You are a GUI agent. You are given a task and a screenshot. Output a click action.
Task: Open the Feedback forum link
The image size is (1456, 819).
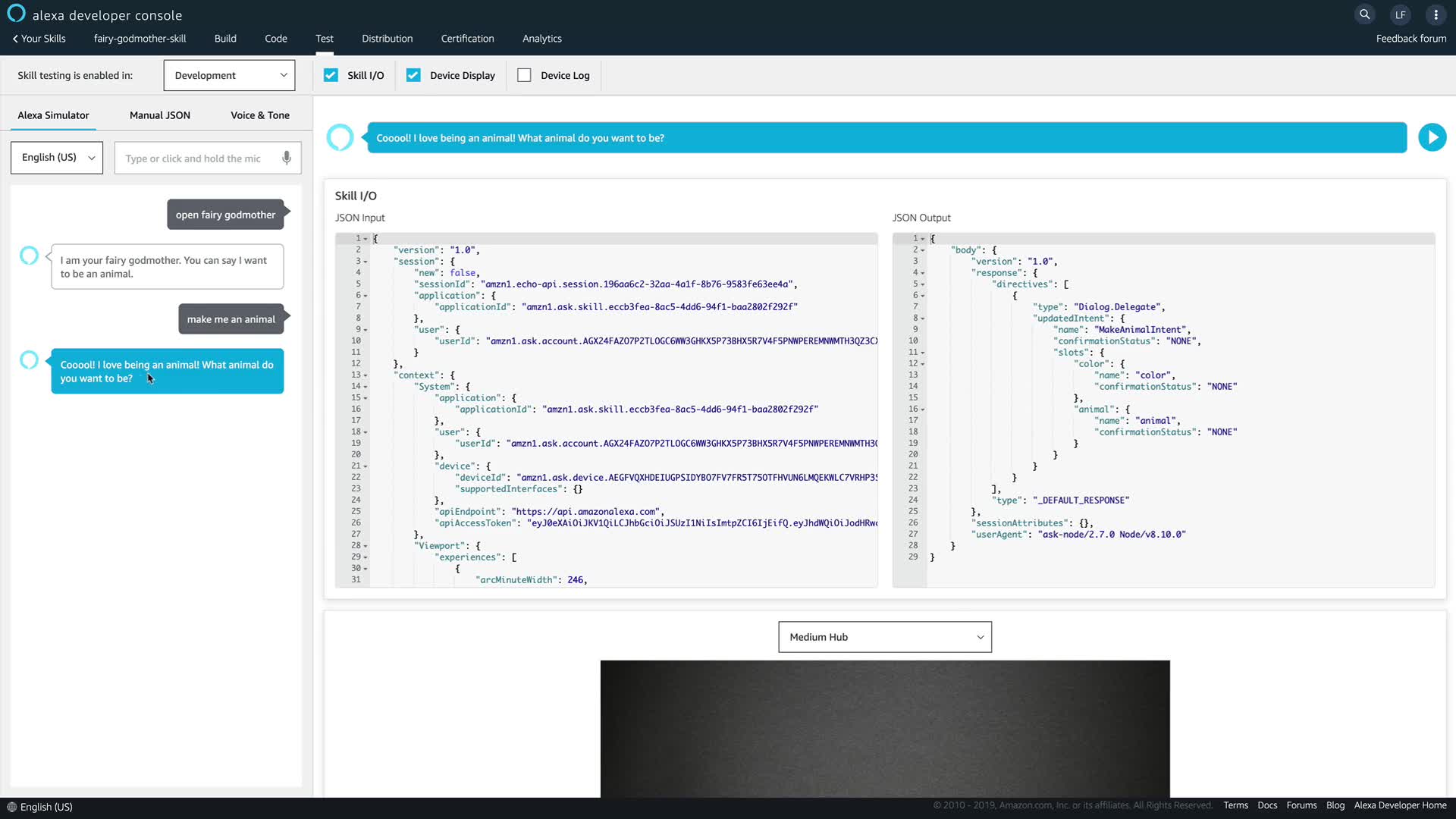(1410, 39)
